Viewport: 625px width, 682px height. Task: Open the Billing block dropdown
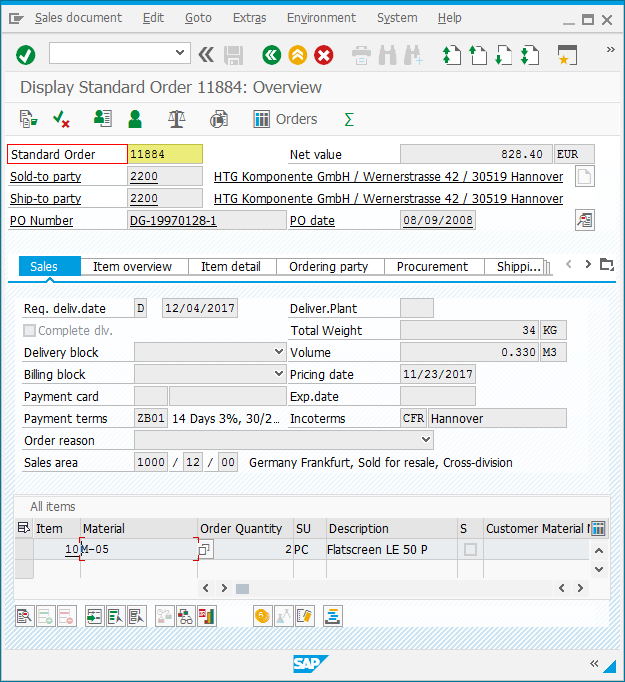[278, 374]
